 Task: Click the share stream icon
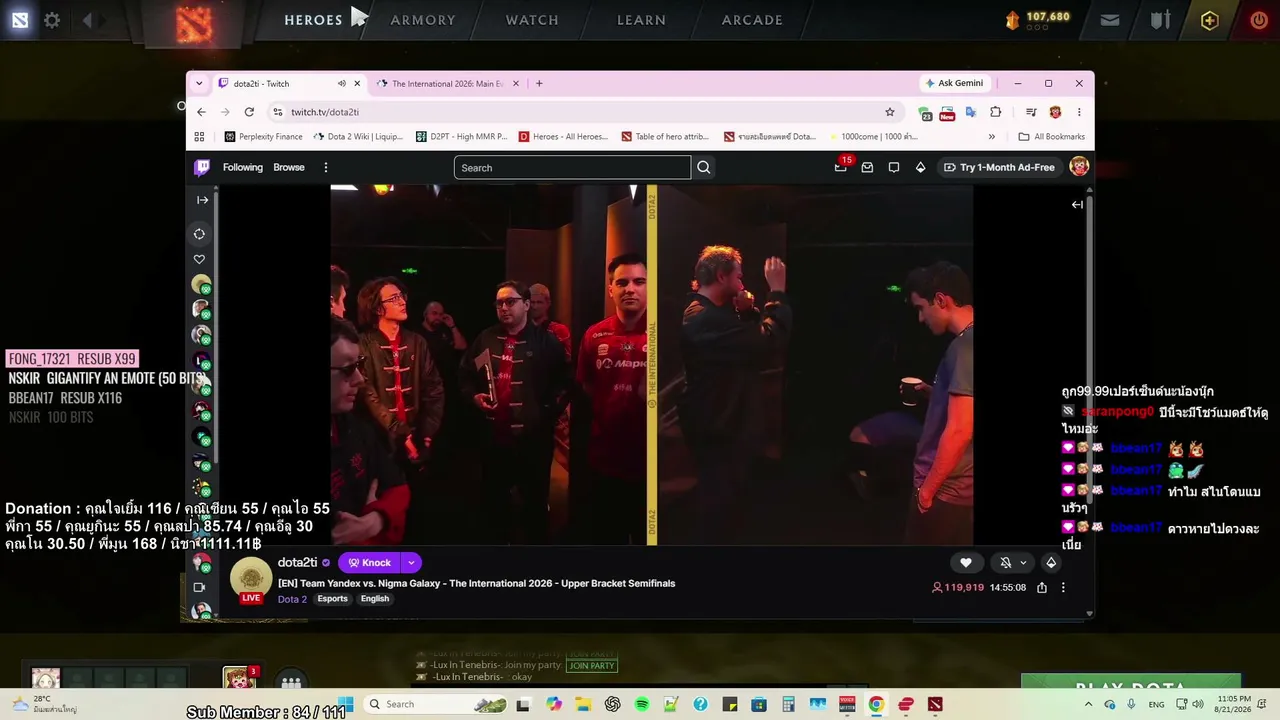click(1042, 587)
